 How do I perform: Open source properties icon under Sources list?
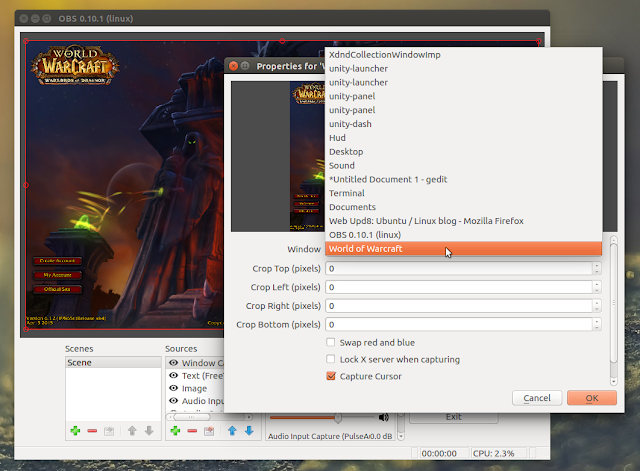pos(209,431)
